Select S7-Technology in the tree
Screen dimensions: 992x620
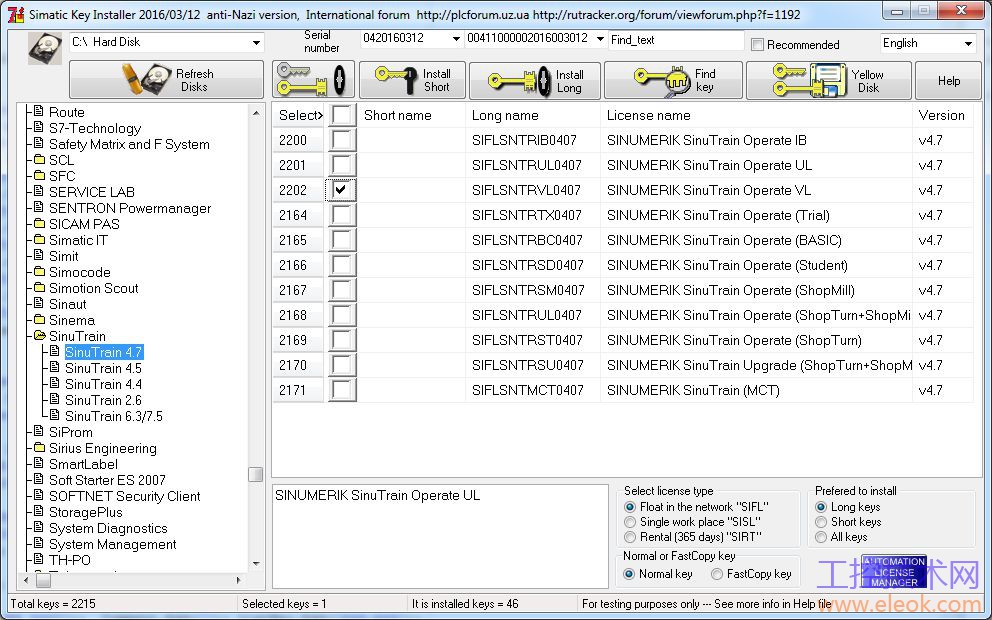click(95, 128)
